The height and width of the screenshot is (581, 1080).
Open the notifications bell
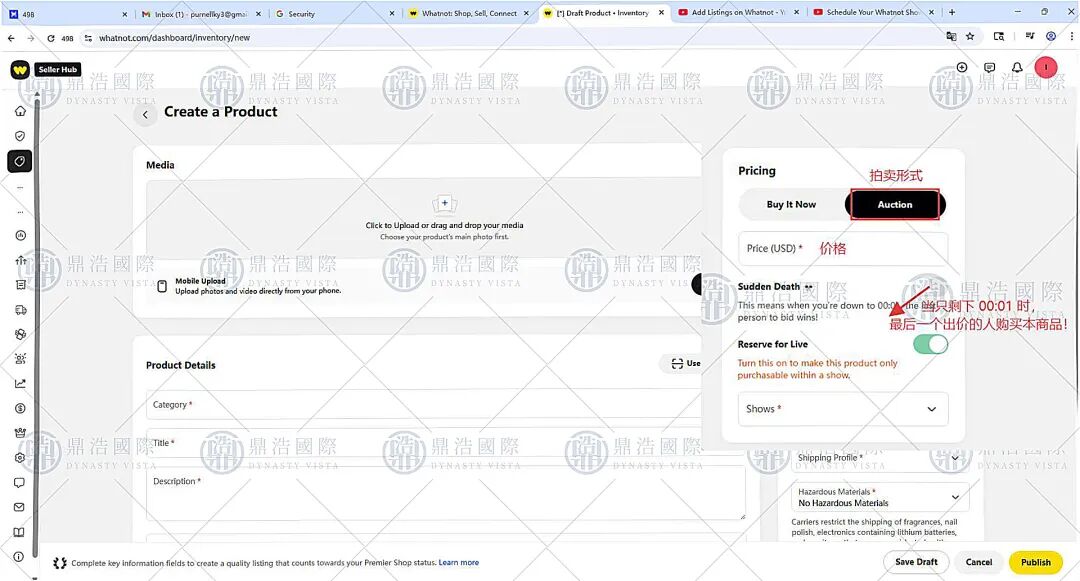pyautogui.click(x=1017, y=67)
